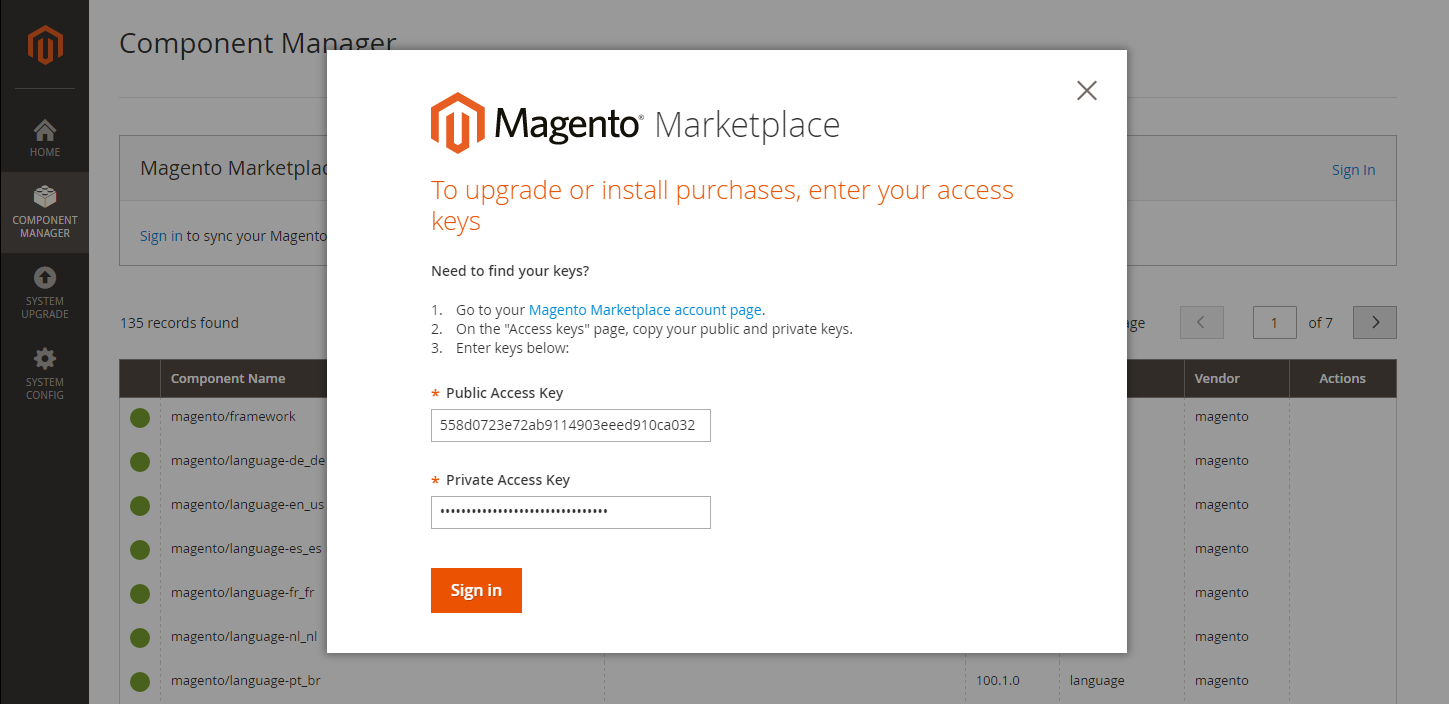Click the Private Access Key field
This screenshot has width=1449, height=704.
click(x=571, y=512)
